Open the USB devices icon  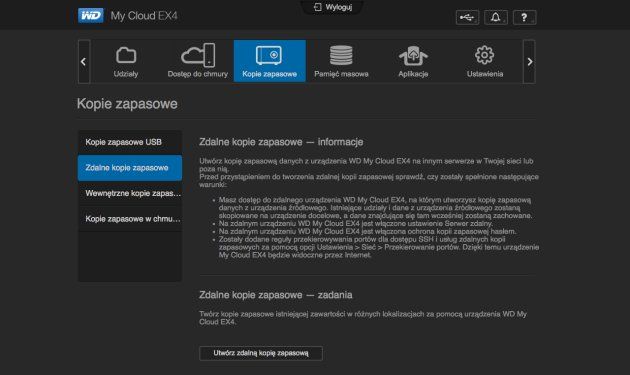click(467, 17)
